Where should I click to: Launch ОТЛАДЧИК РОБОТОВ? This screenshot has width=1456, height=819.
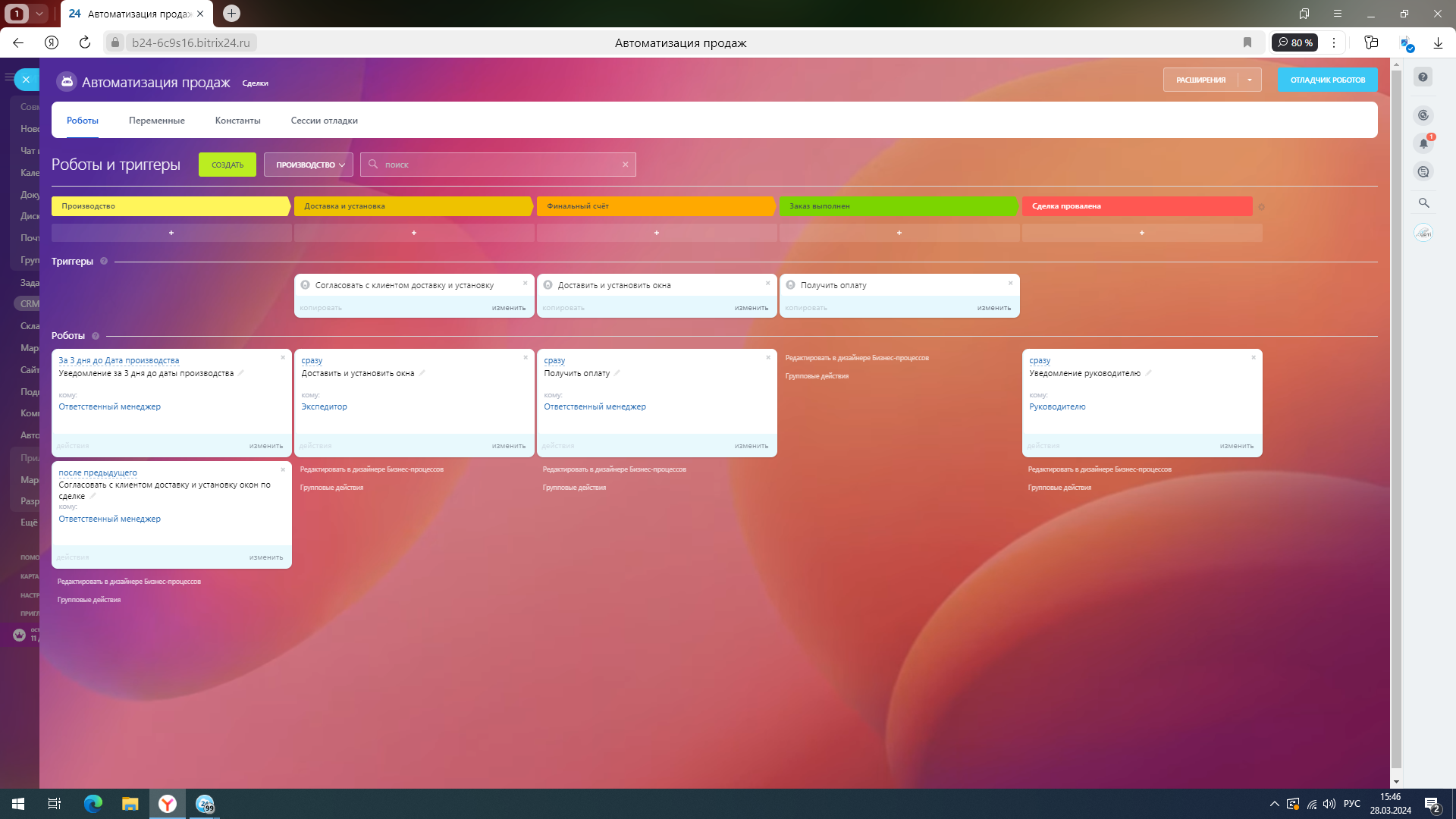tap(1327, 80)
